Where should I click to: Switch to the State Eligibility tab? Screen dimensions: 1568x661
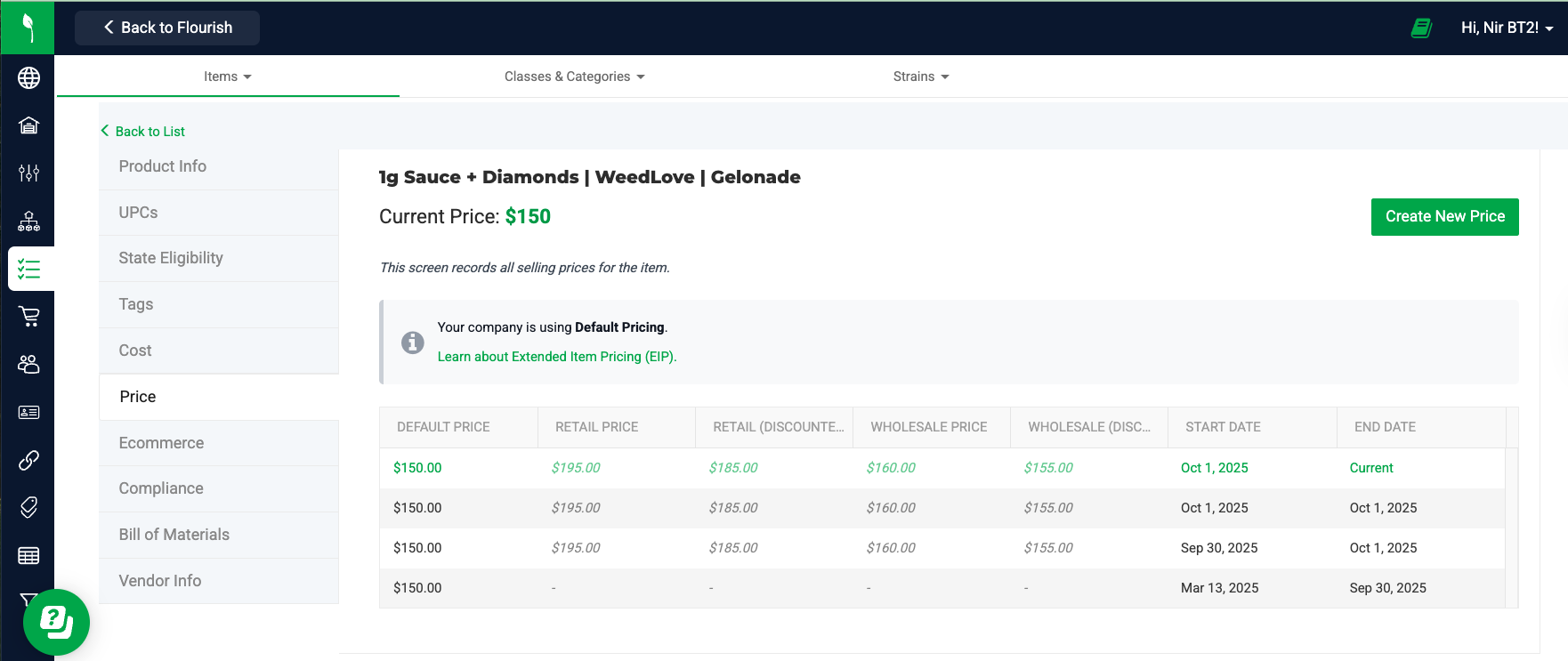click(219, 258)
